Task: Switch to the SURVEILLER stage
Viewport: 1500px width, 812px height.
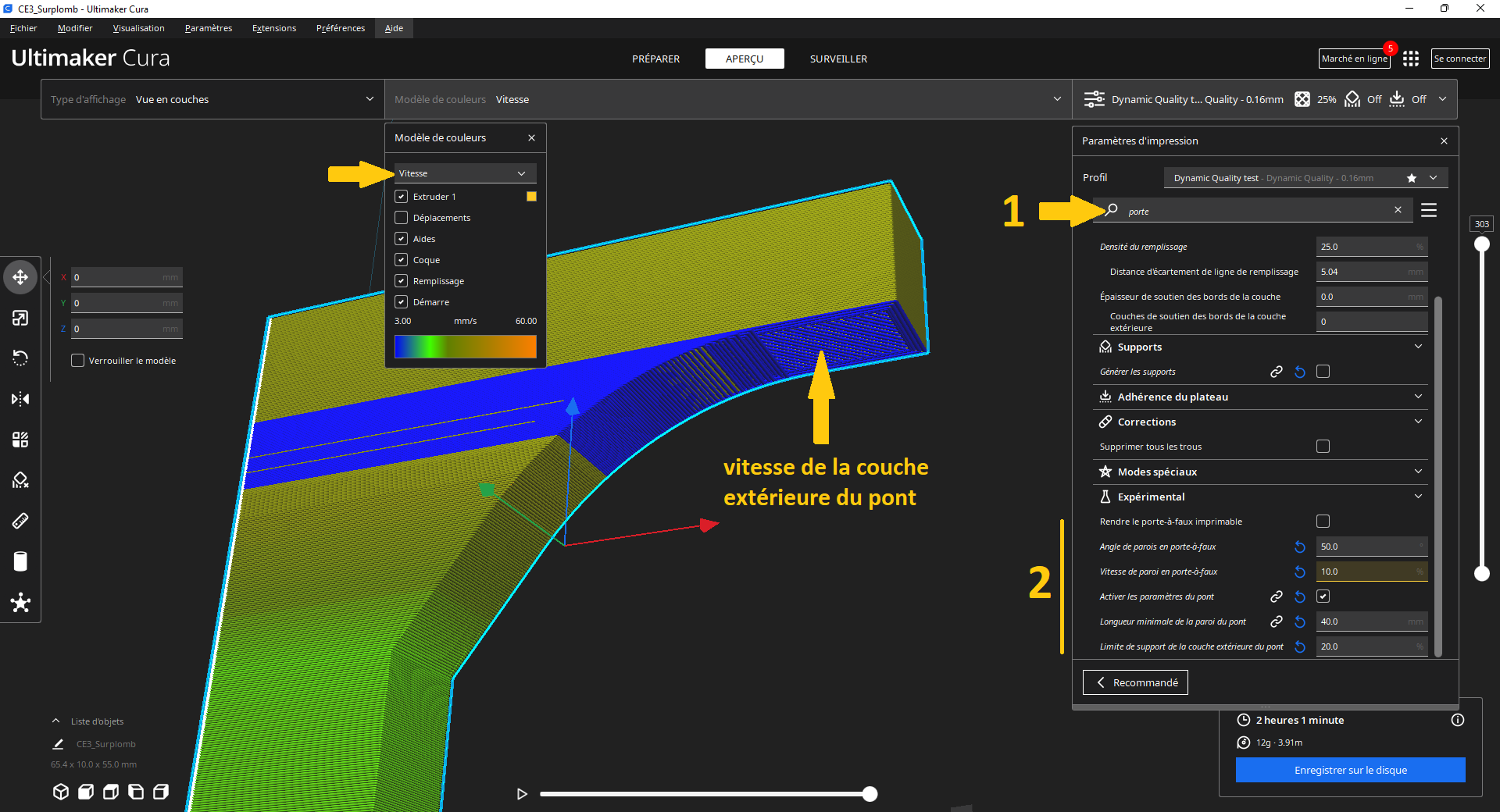Action: (838, 59)
